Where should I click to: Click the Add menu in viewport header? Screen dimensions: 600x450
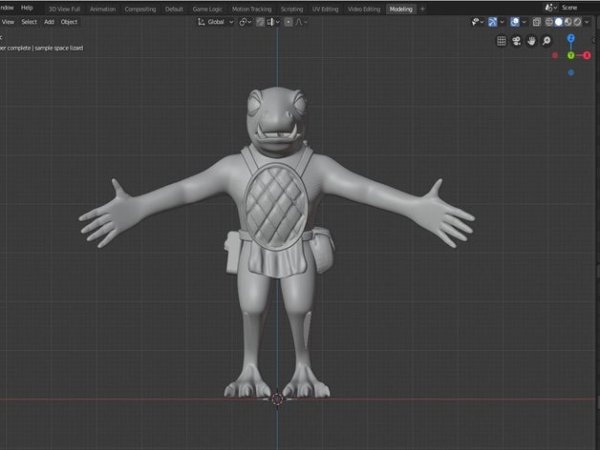coord(49,21)
